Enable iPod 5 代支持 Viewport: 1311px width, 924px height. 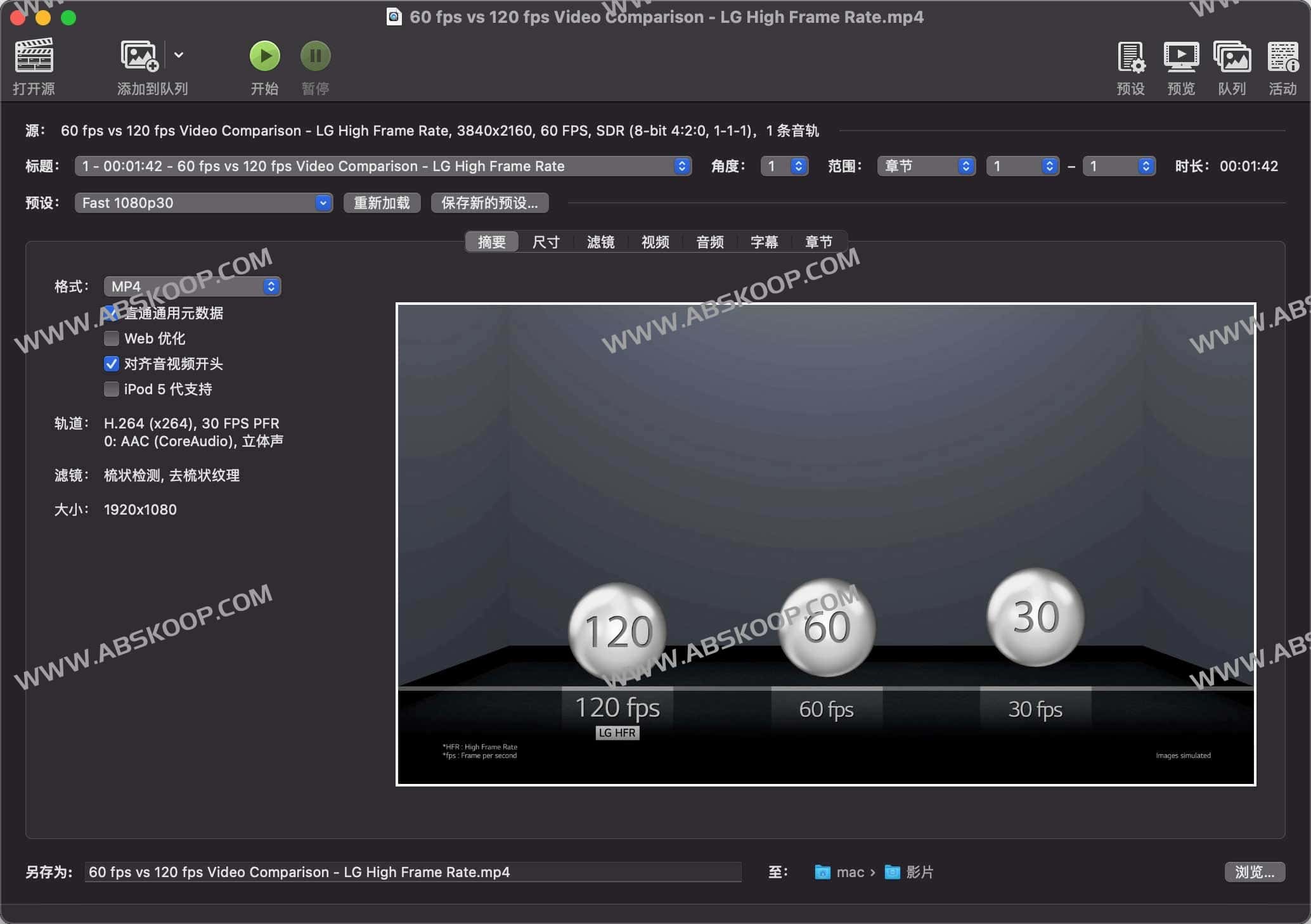tap(112, 389)
